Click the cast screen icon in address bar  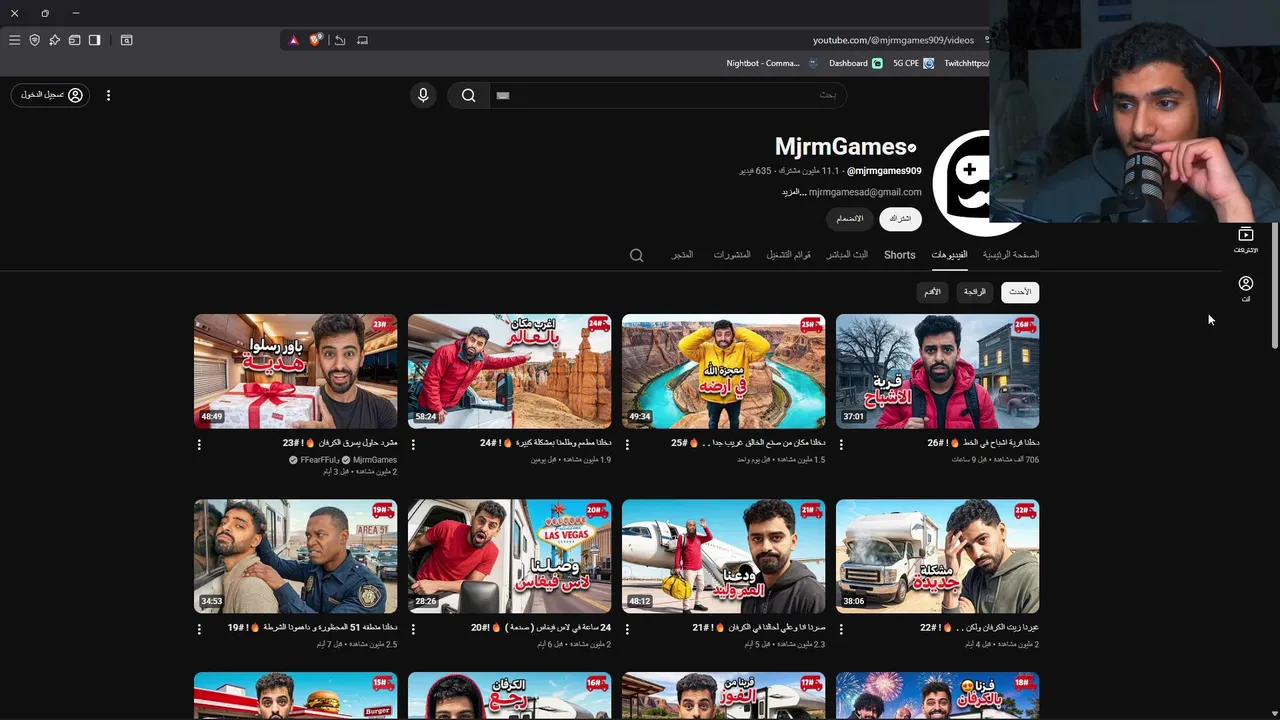point(362,40)
